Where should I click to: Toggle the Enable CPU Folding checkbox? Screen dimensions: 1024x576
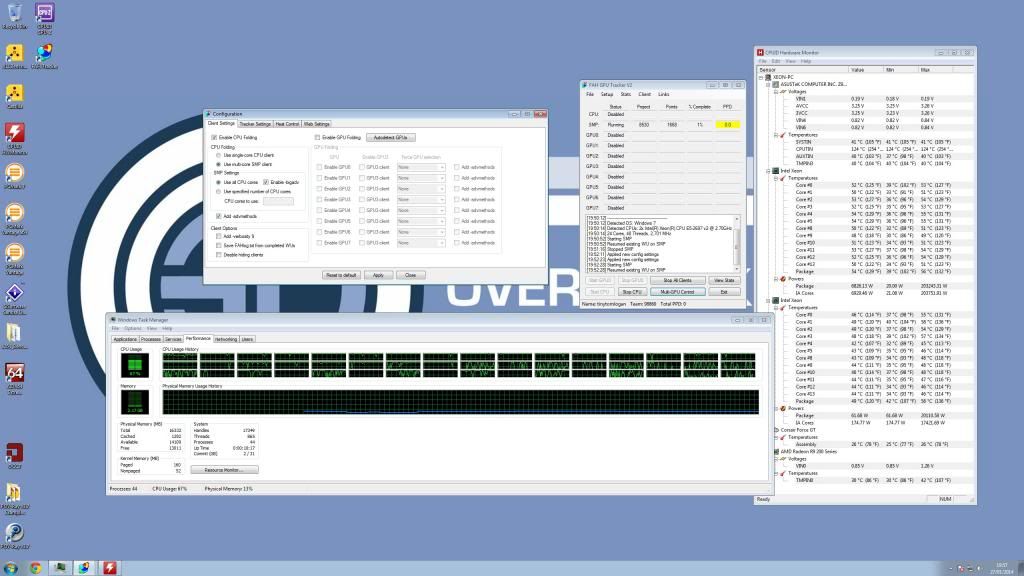pyautogui.click(x=214, y=138)
